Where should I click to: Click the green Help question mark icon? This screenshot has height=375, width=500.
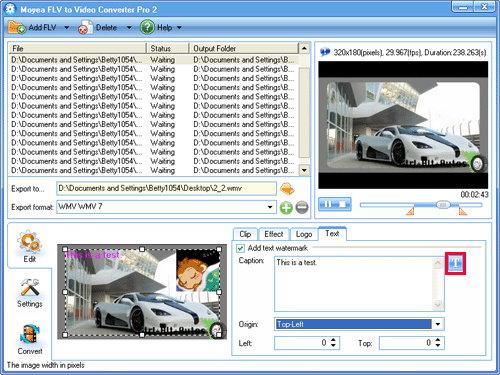tap(147, 27)
